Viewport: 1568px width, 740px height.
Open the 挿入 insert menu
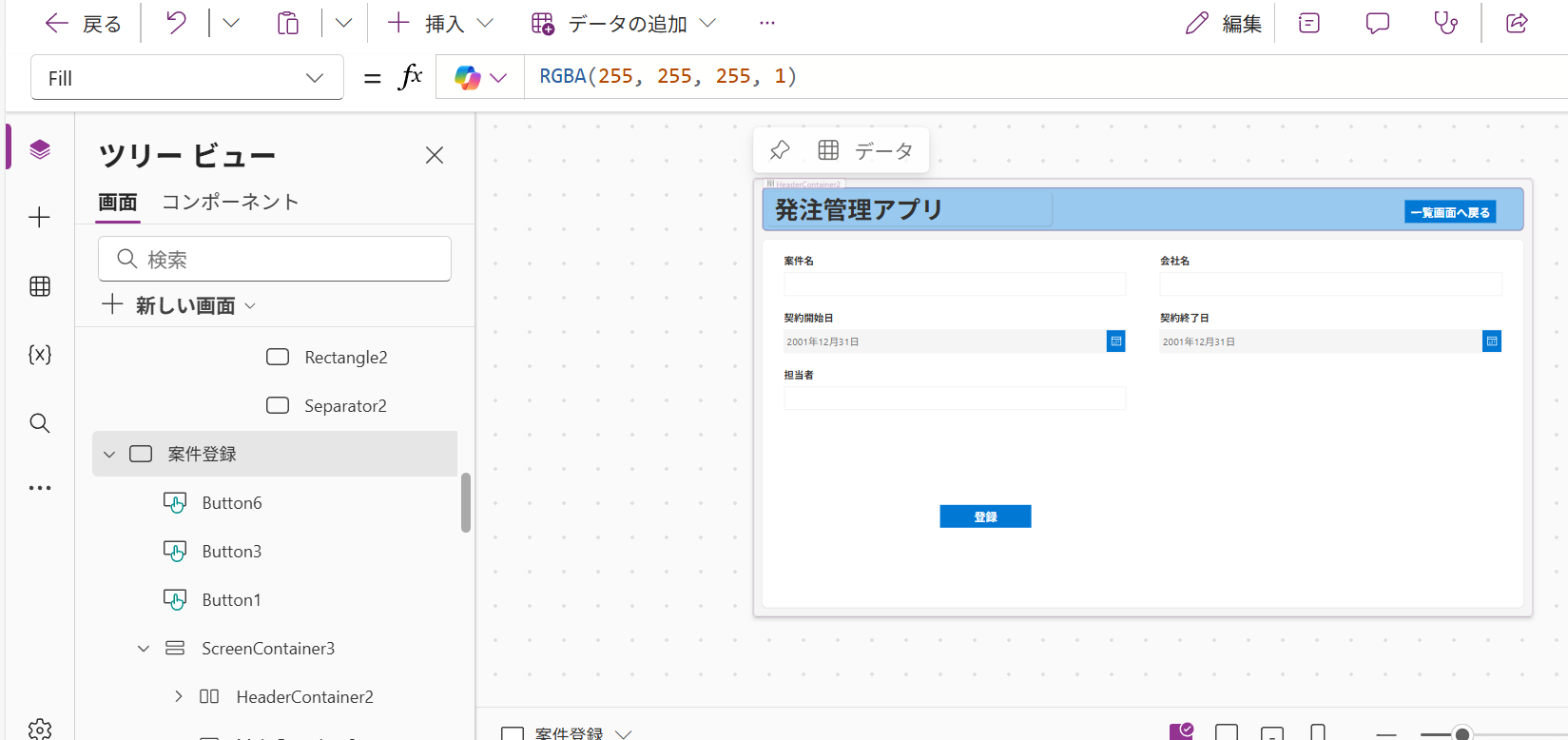pos(441,24)
